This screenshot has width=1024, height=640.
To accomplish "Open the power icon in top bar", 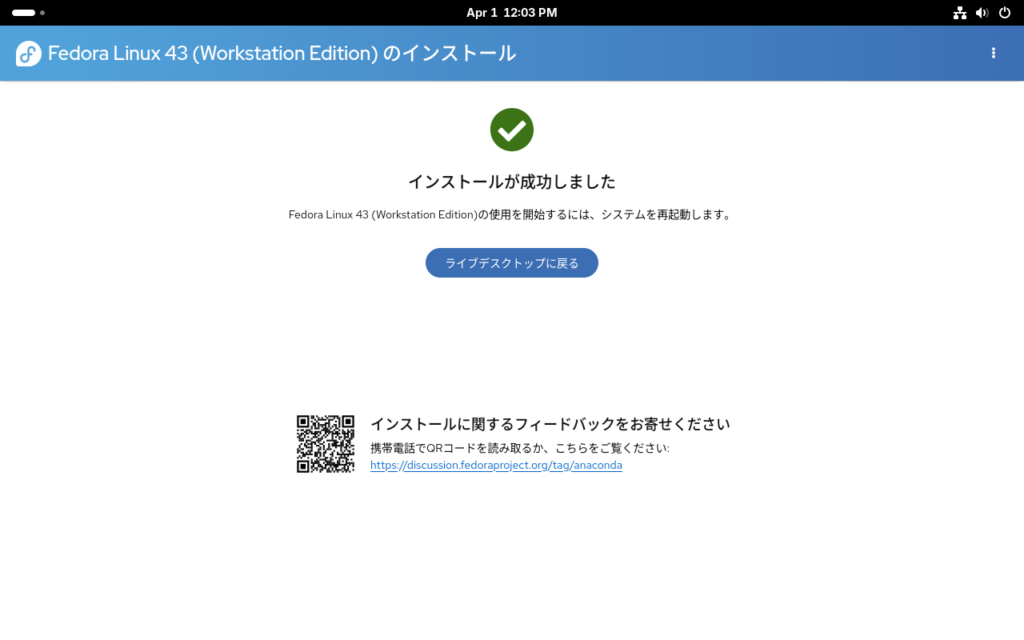I will point(1004,13).
